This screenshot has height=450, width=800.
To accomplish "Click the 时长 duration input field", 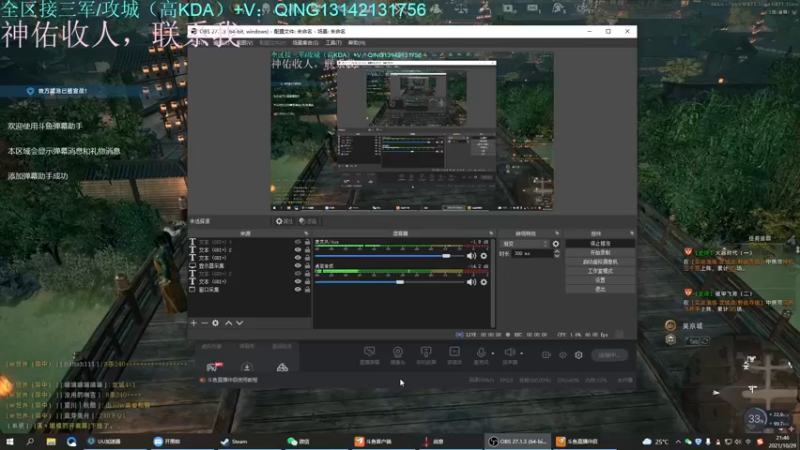I will 532,253.
